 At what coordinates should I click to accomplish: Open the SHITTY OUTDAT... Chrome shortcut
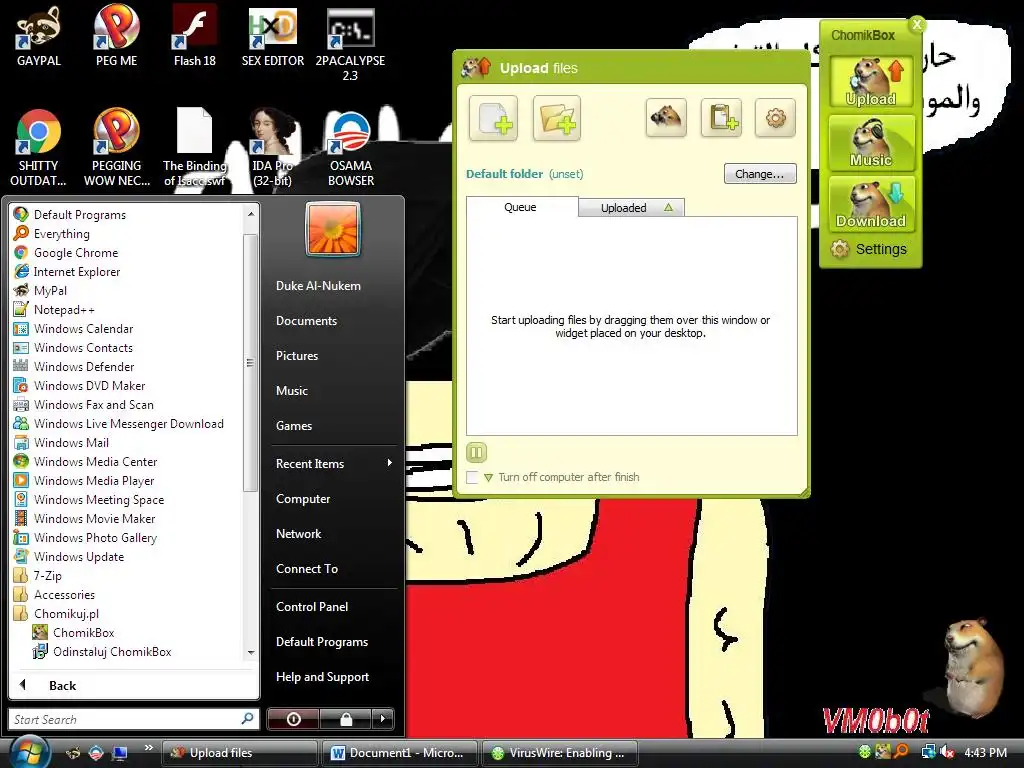tap(39, 148)
